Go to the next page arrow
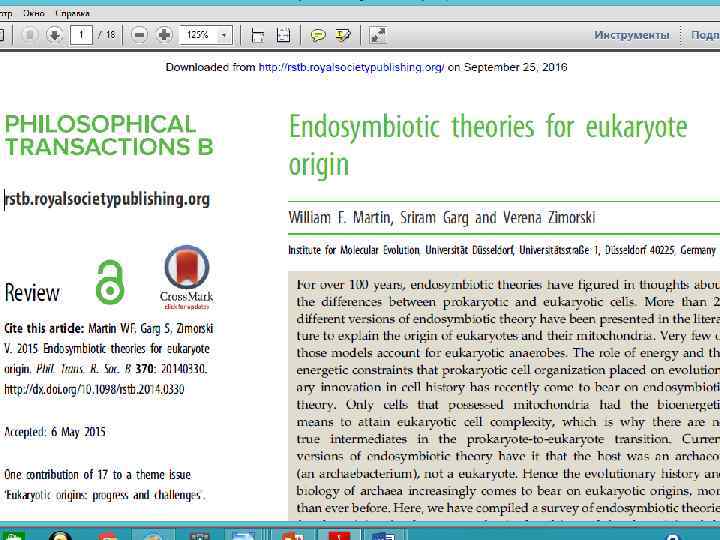 (x=55, y=35)
